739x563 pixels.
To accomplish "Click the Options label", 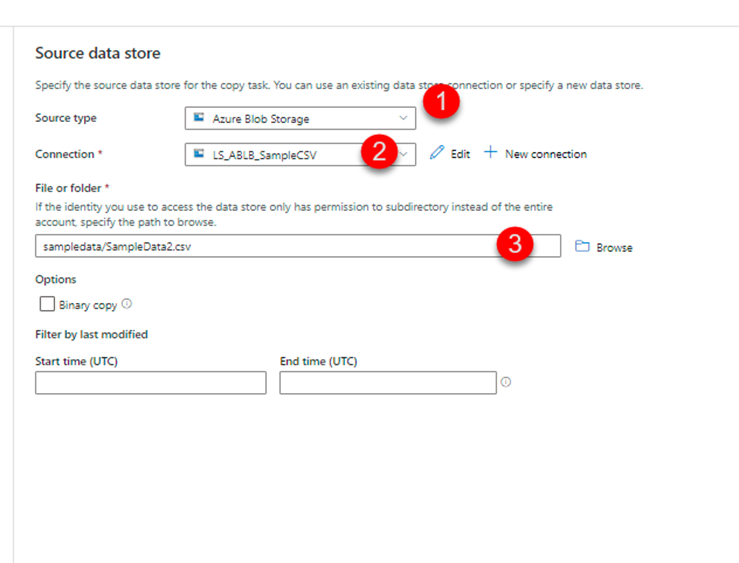I will tap(56, 279).
